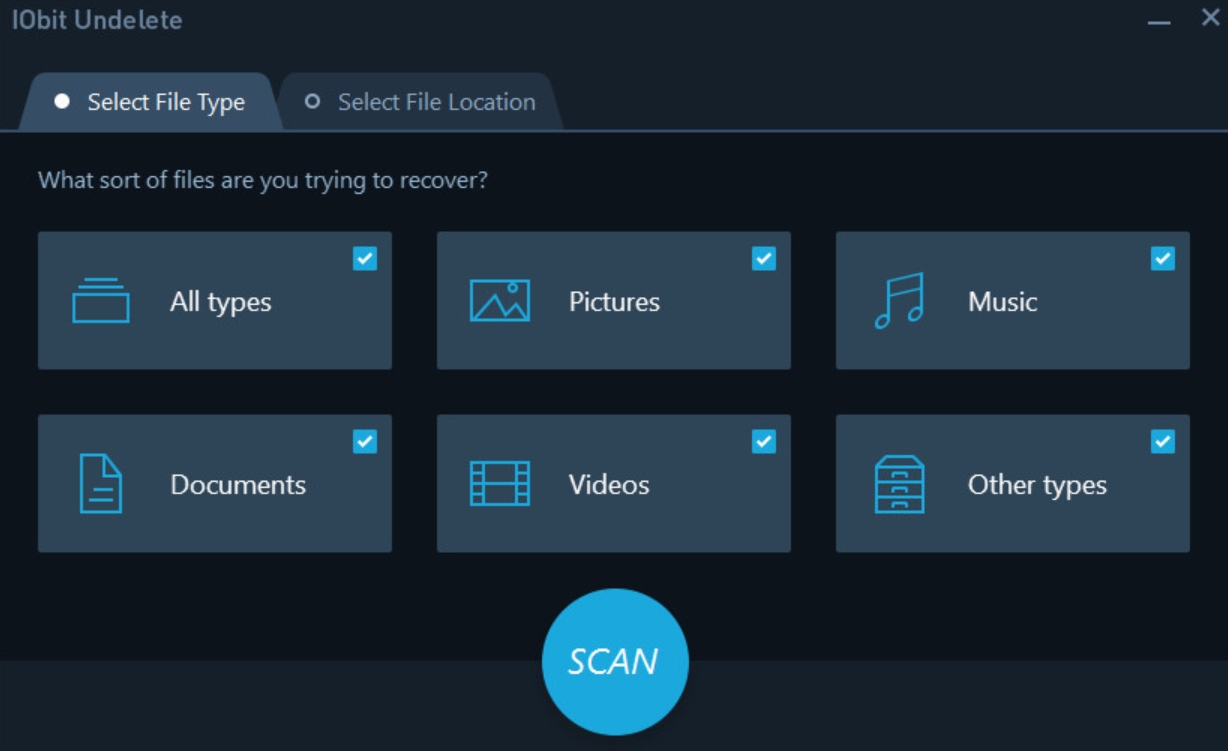Minimize the IObit Undelete window
The image size is (1228, 751).
[1158, 20]
